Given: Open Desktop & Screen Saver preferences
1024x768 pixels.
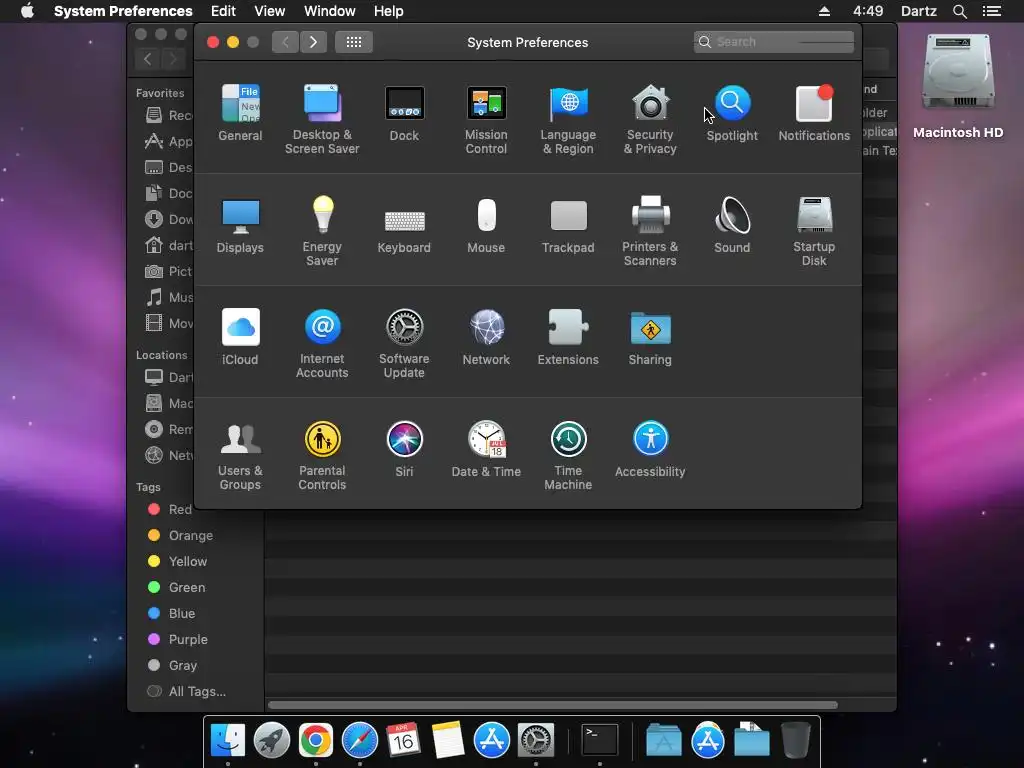Looking at the screenshot, I should pyautogui.click(x=322, y=120).
